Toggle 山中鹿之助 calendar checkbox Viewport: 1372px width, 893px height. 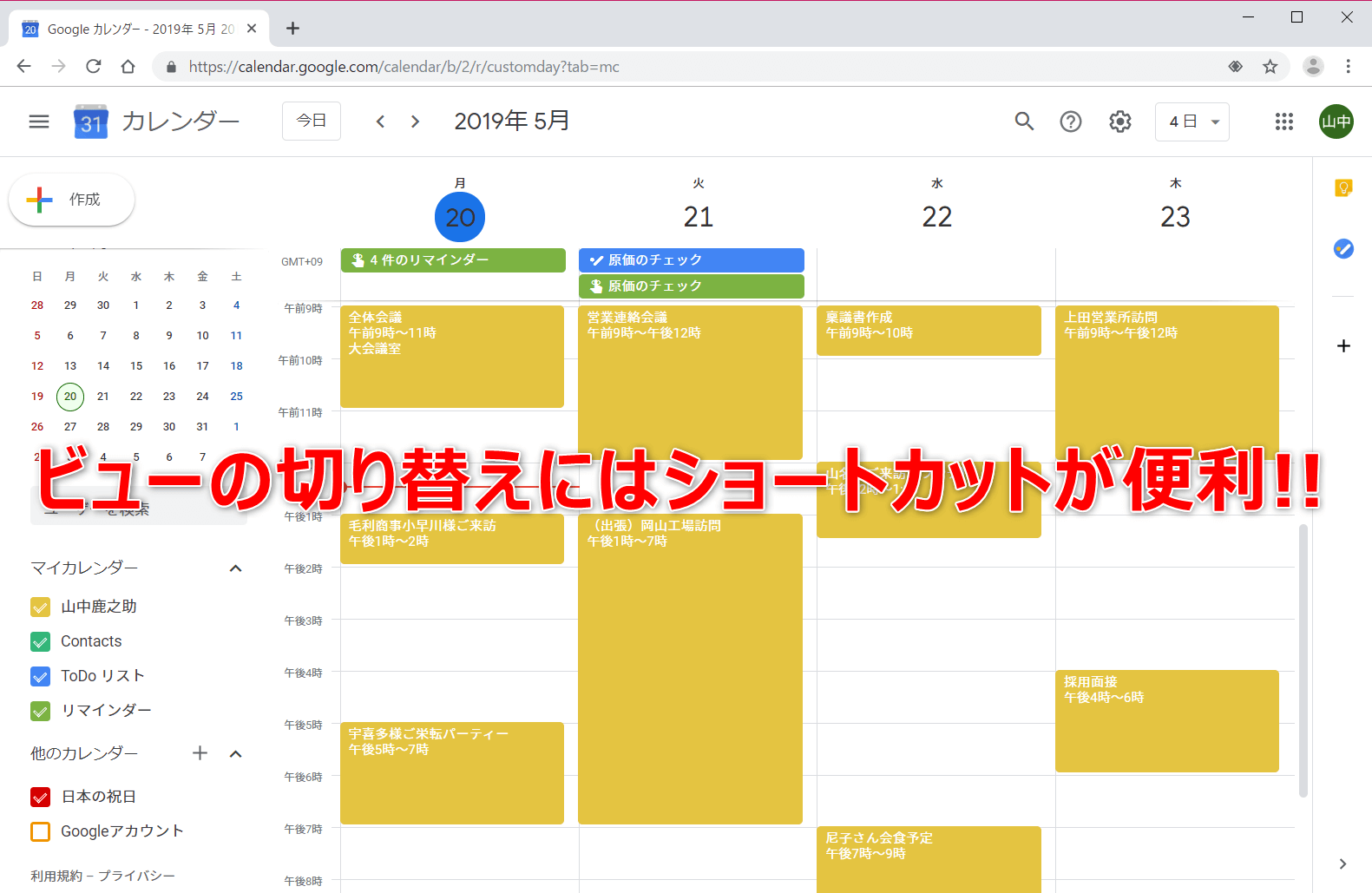click(40, 607)
